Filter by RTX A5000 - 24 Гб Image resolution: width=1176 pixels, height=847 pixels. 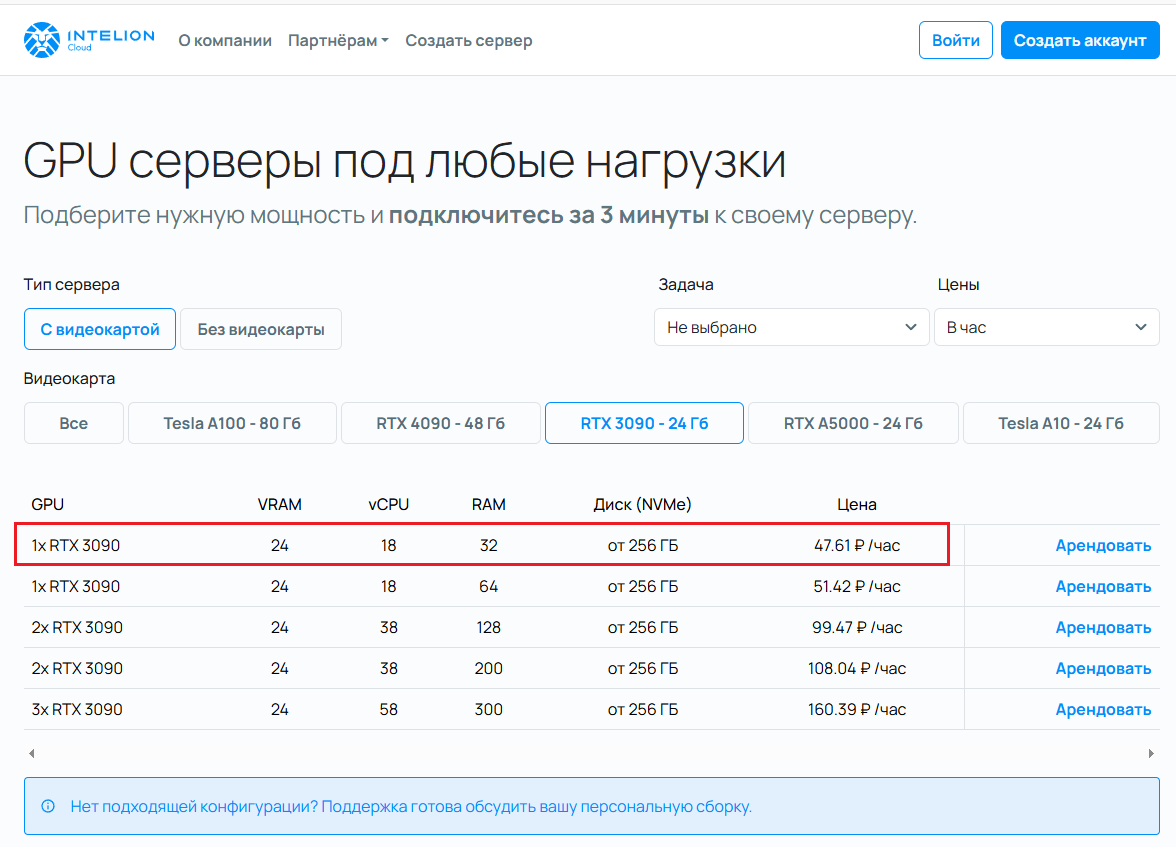coord(854,423)
